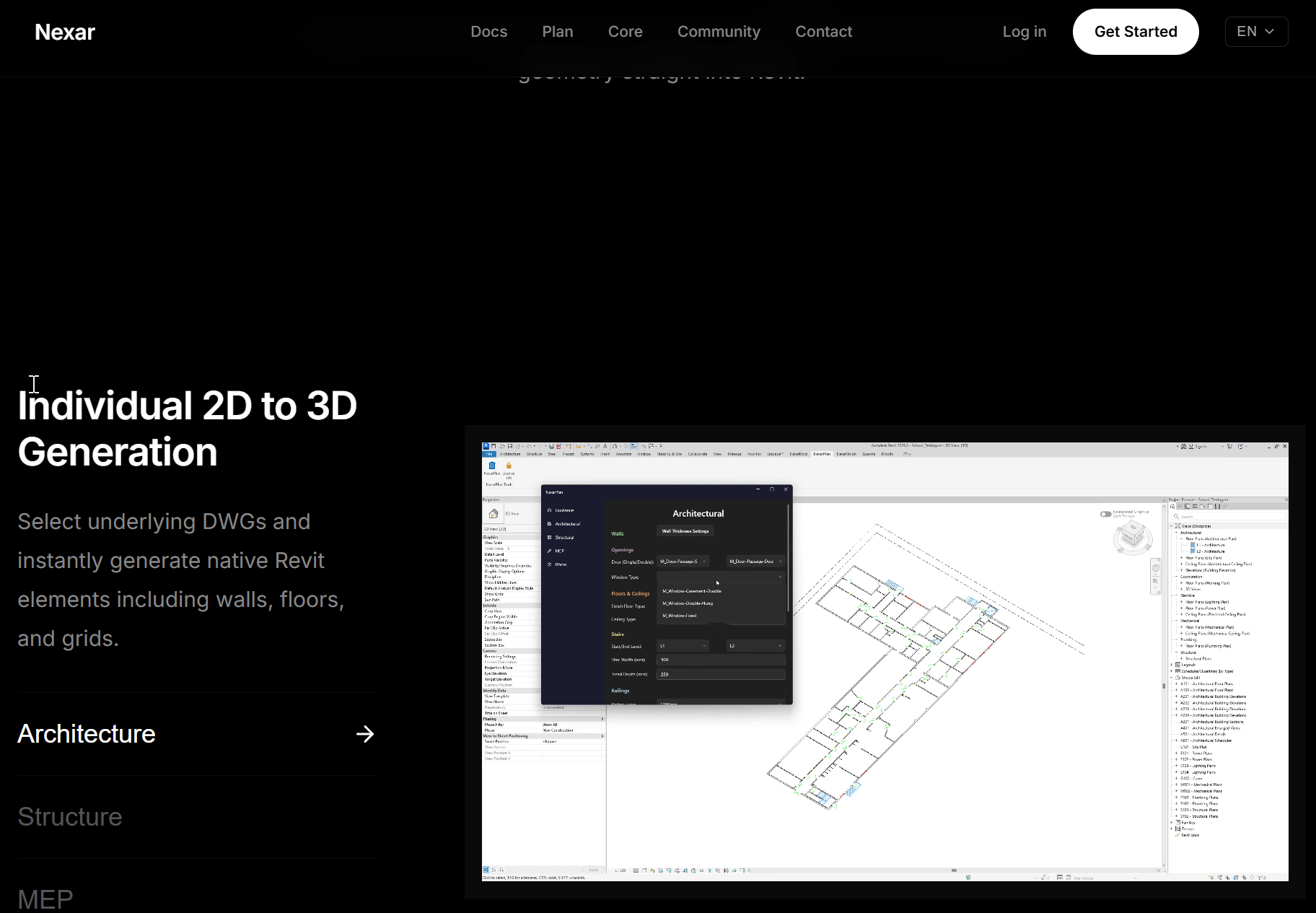Open the Contact page link
The height and width of the screenshot is (913, 1316).
(824, 32)
